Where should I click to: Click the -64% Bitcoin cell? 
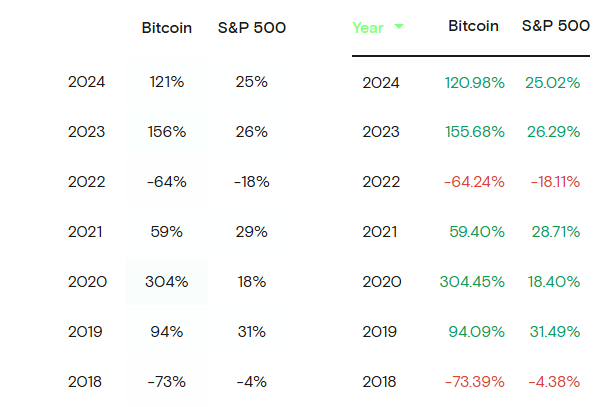coord(167,182)
